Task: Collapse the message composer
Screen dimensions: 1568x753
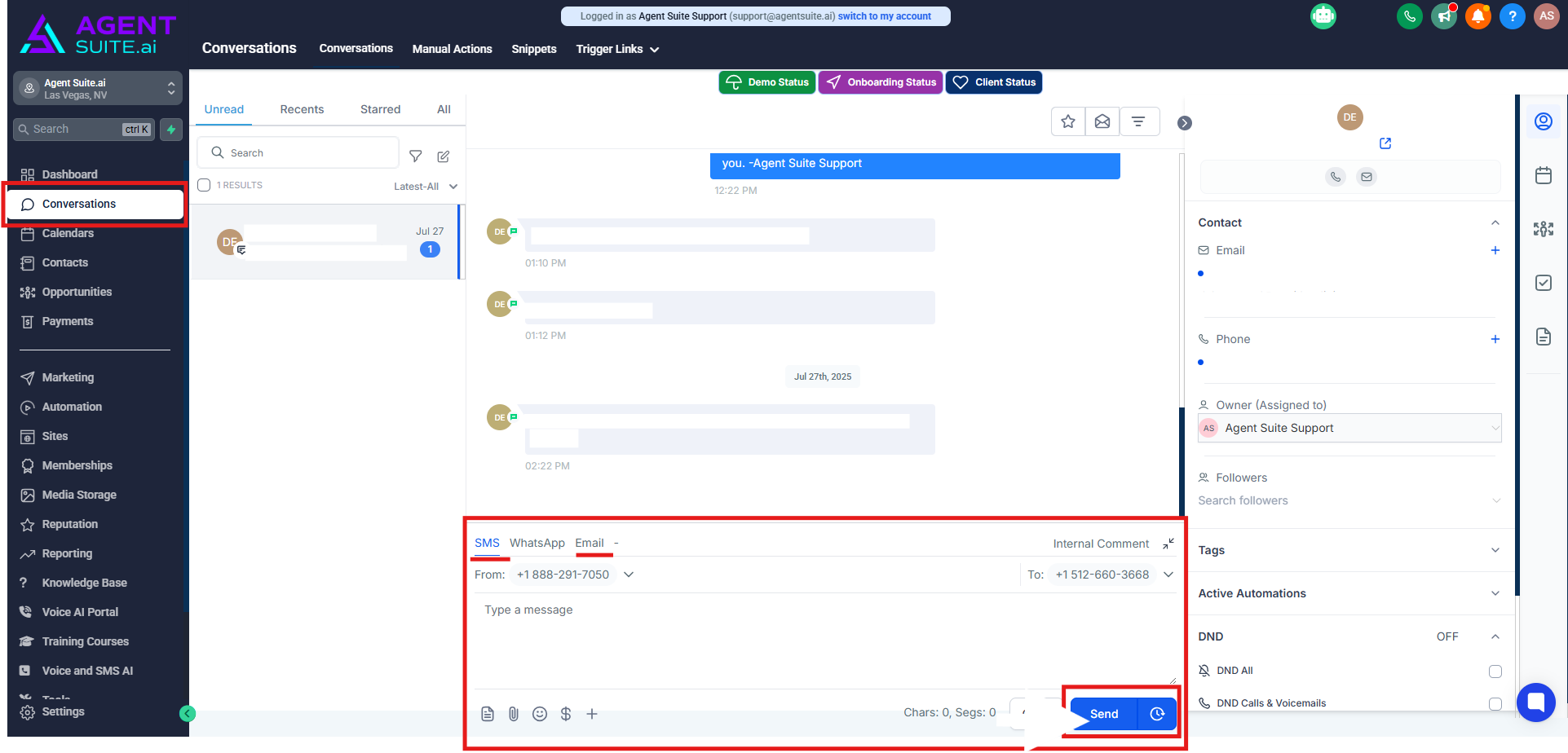Action: point(1168,544)
